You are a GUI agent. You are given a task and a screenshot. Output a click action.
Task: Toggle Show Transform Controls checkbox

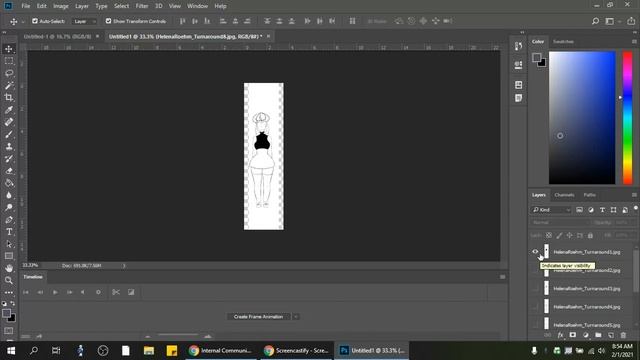click(108, 21)
